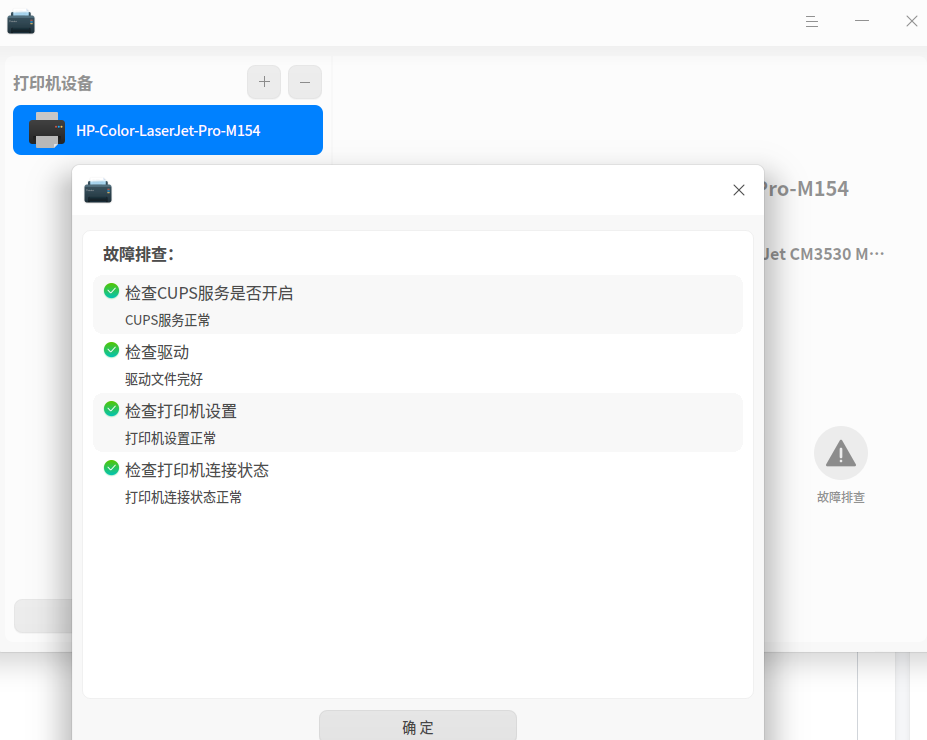The width and height of the screenshot is (927, 740).
Task: Click the green check beside 检查打印机设置
Action: click(x=111, y=409)
